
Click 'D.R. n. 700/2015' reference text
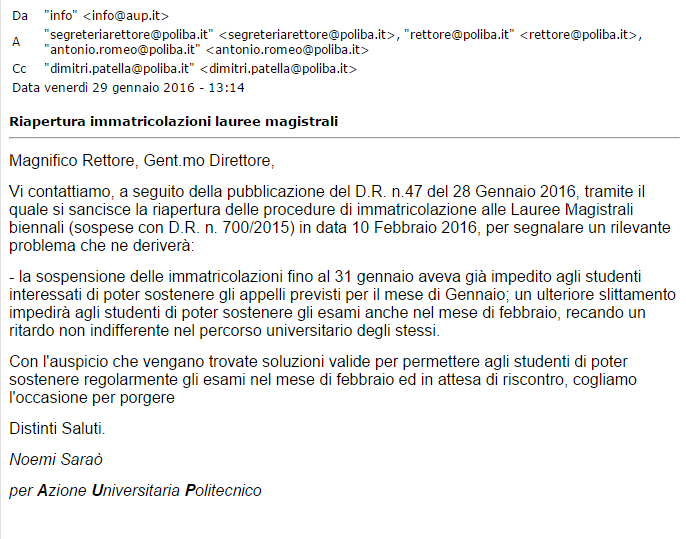[231, 228]
